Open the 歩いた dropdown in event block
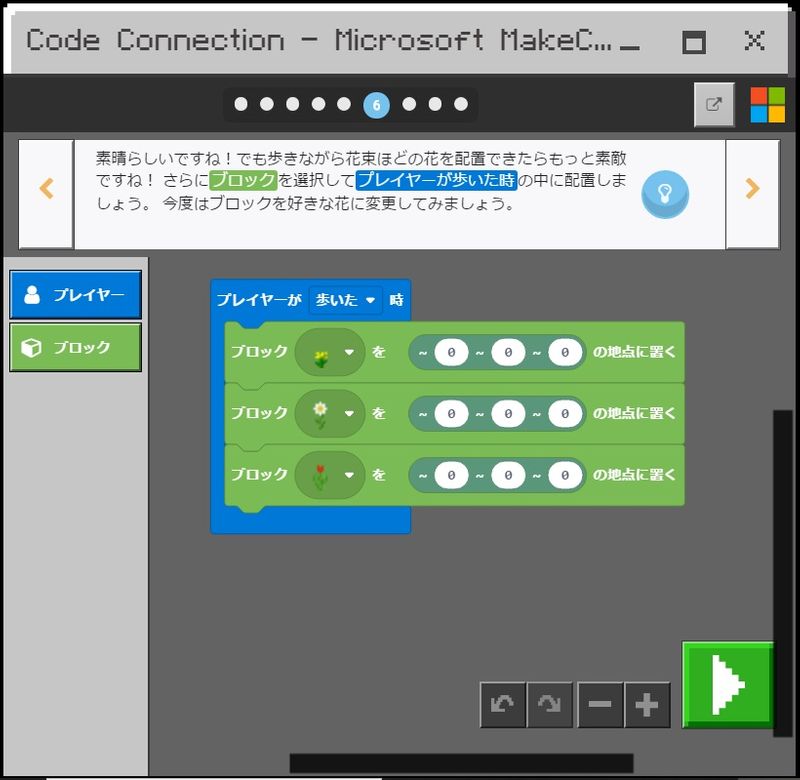 tap(345, 300)
